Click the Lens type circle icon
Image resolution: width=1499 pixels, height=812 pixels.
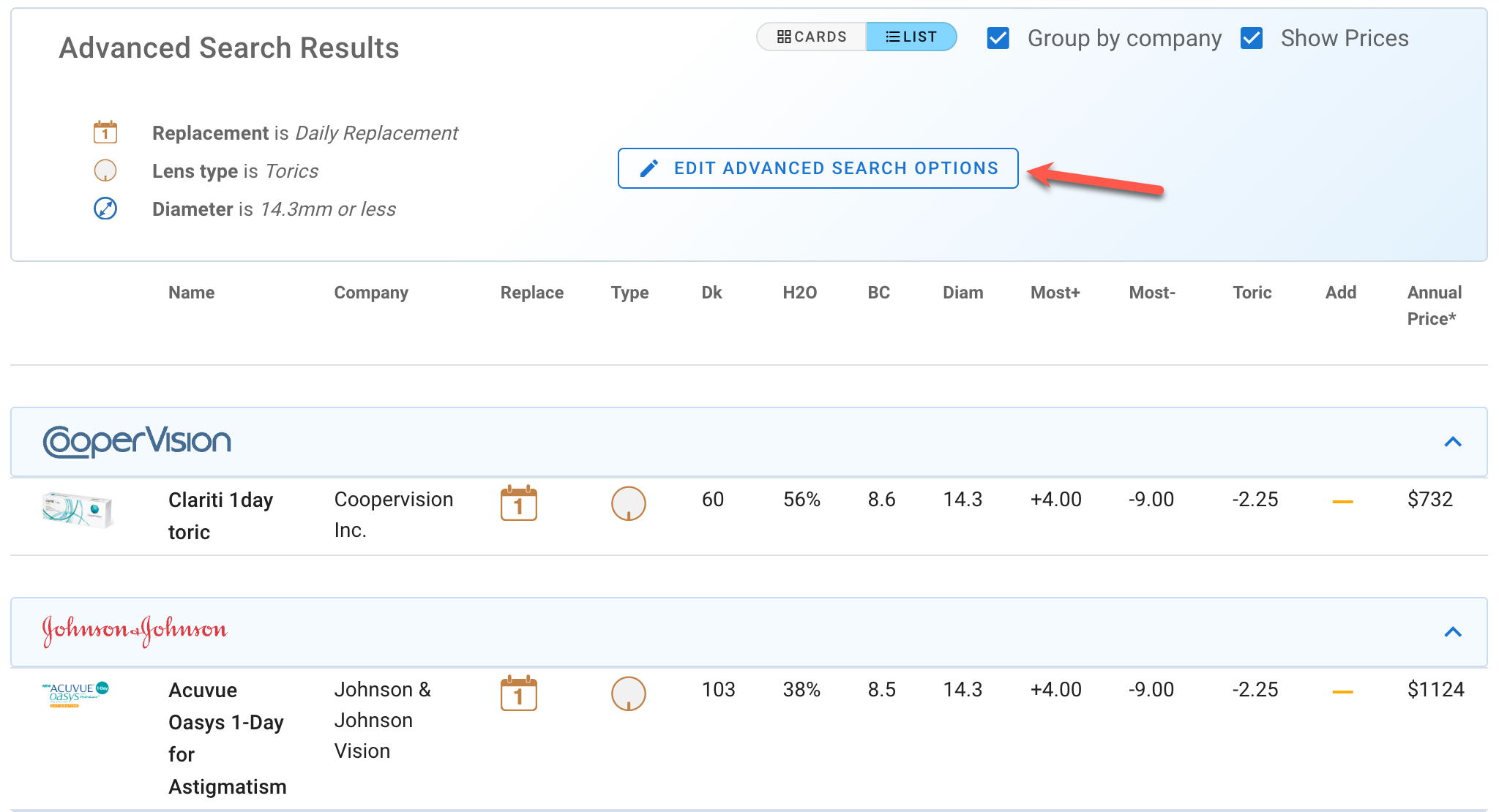(105, 170)
